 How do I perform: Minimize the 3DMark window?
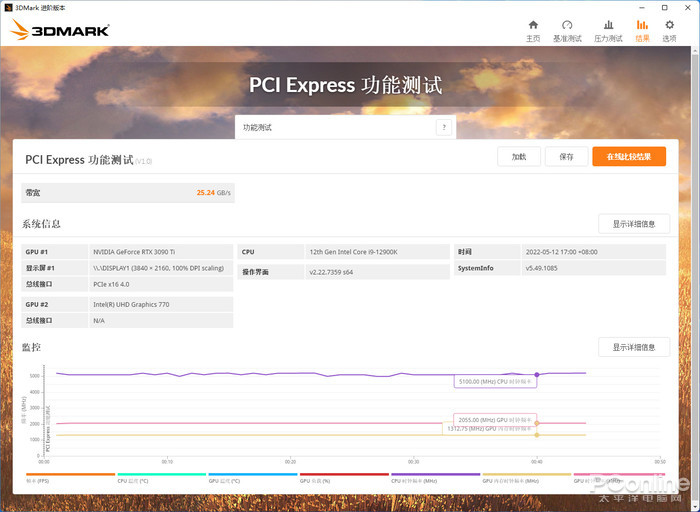click(x=642, y=8)
